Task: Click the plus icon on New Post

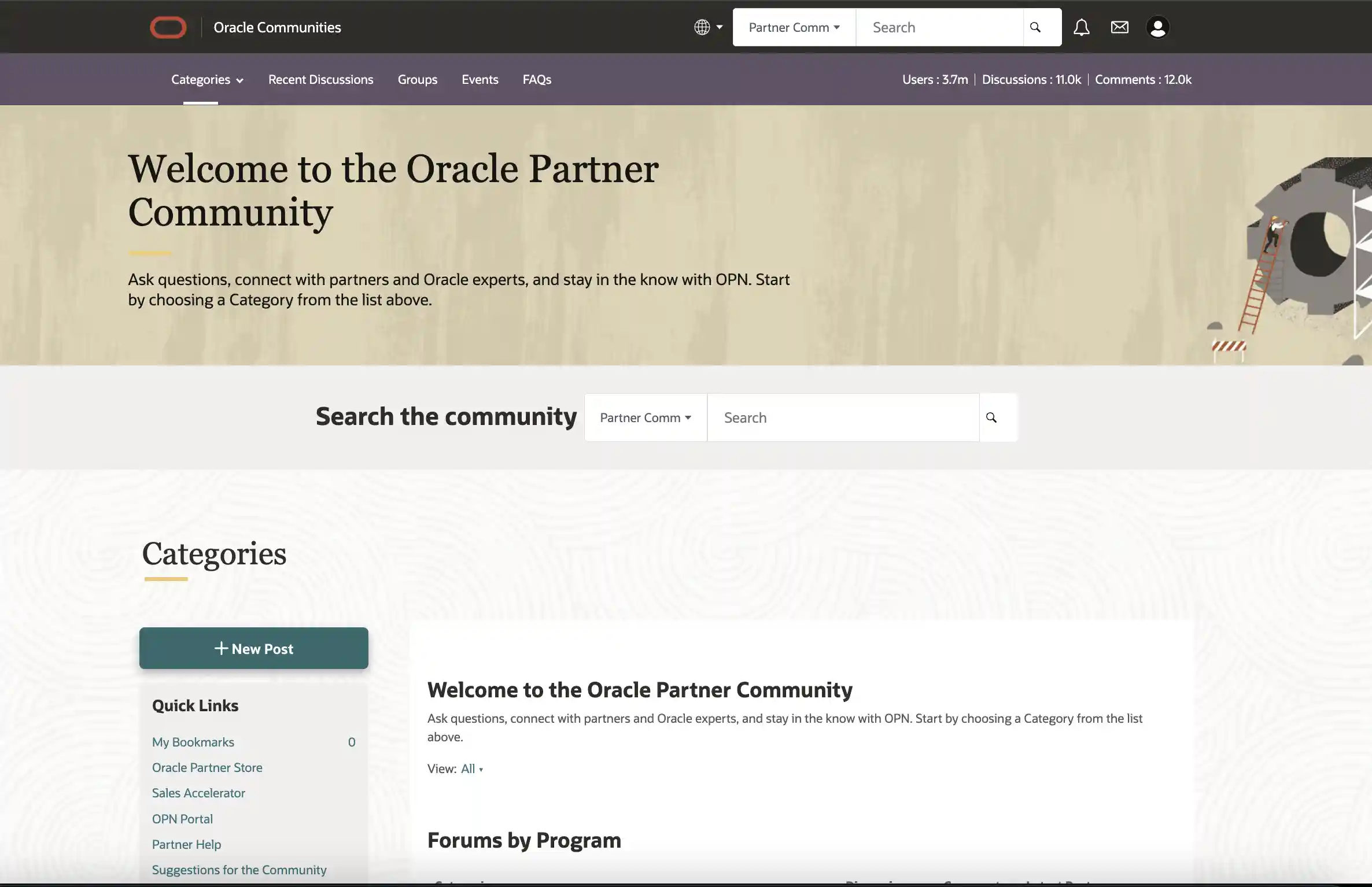Action: coord(221,648)
